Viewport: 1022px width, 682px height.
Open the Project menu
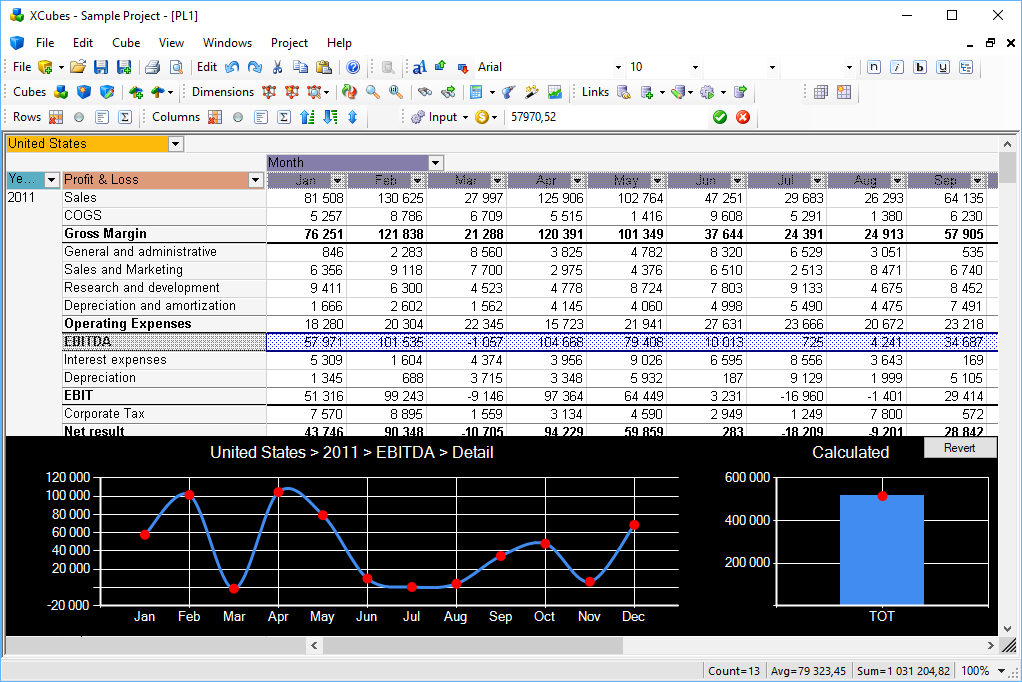[x=289, y=43]
